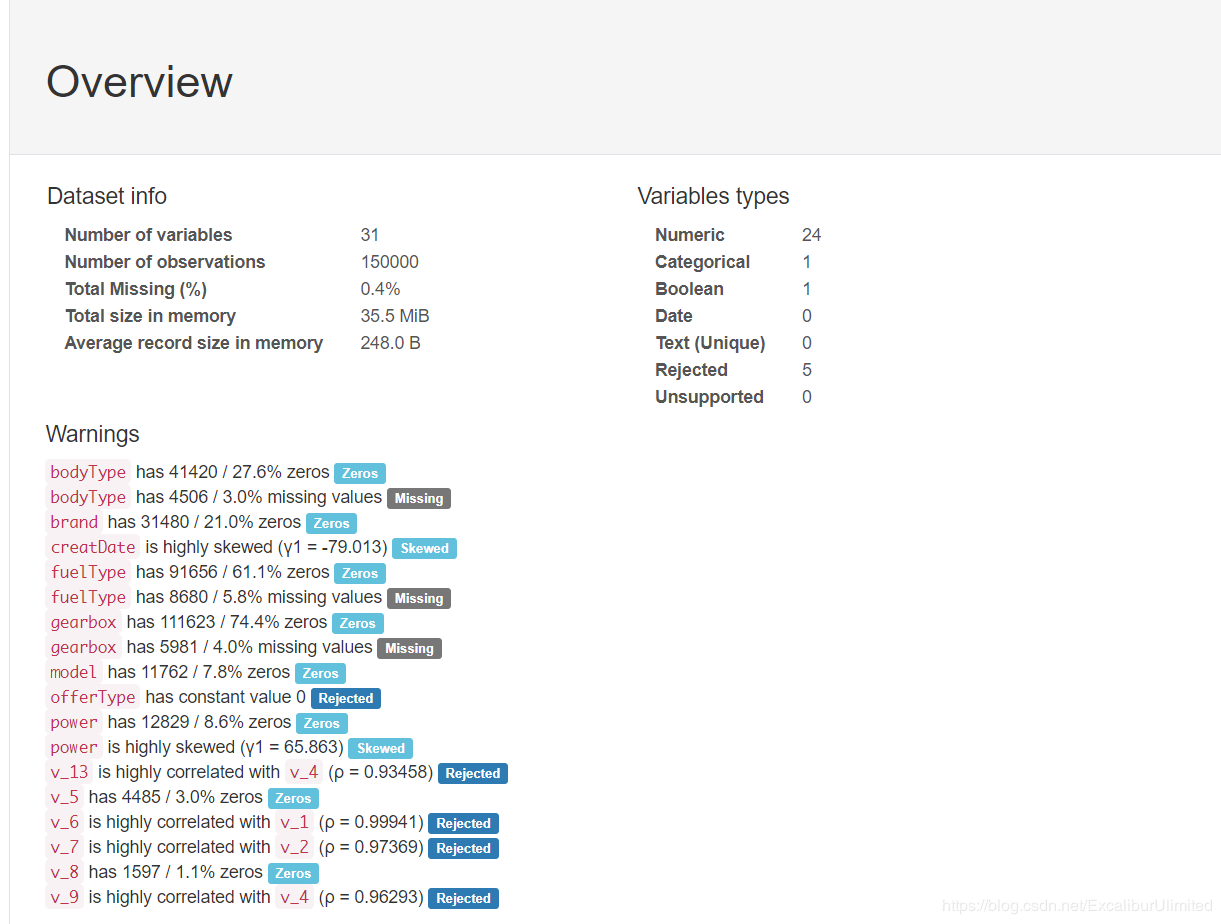The height and width of the screenshot is (924, 1221).
Task: Click gearbox in the 4.0% missing warning
Action: pyautogui.click(x=84, y=647)
